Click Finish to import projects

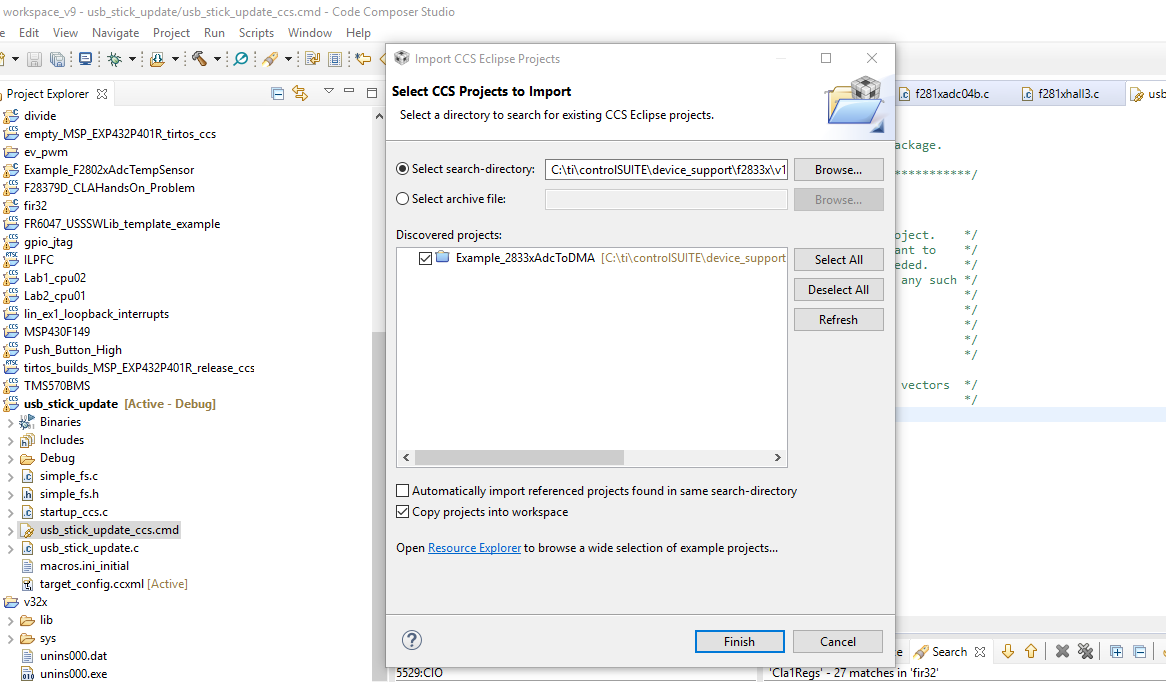point(739,641)
